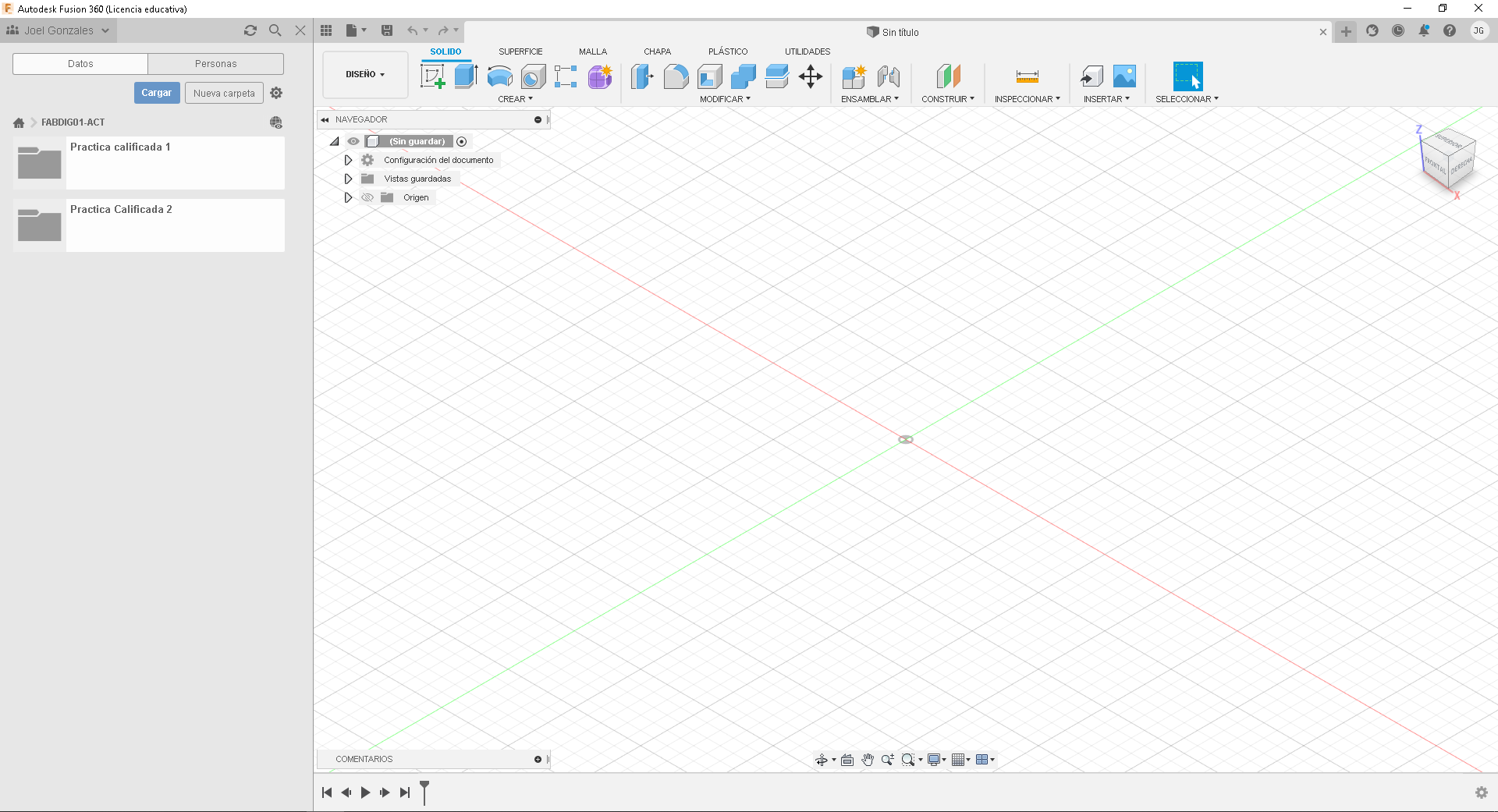This screenshot has height=812, width=1498.
Task: Expand the Vistas guardadas node
Action: (x=348, y=179)
